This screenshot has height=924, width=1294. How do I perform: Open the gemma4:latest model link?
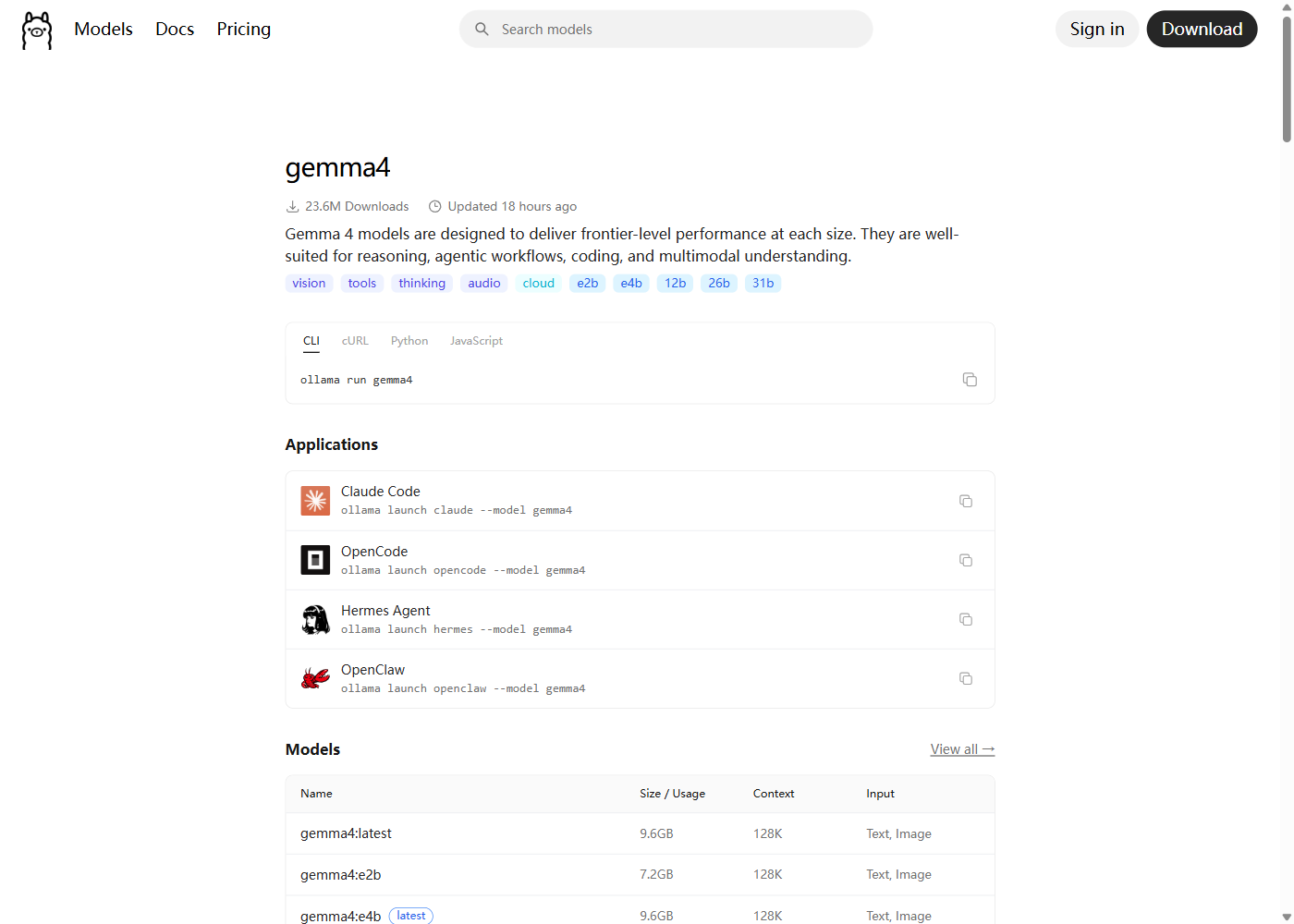346,833
